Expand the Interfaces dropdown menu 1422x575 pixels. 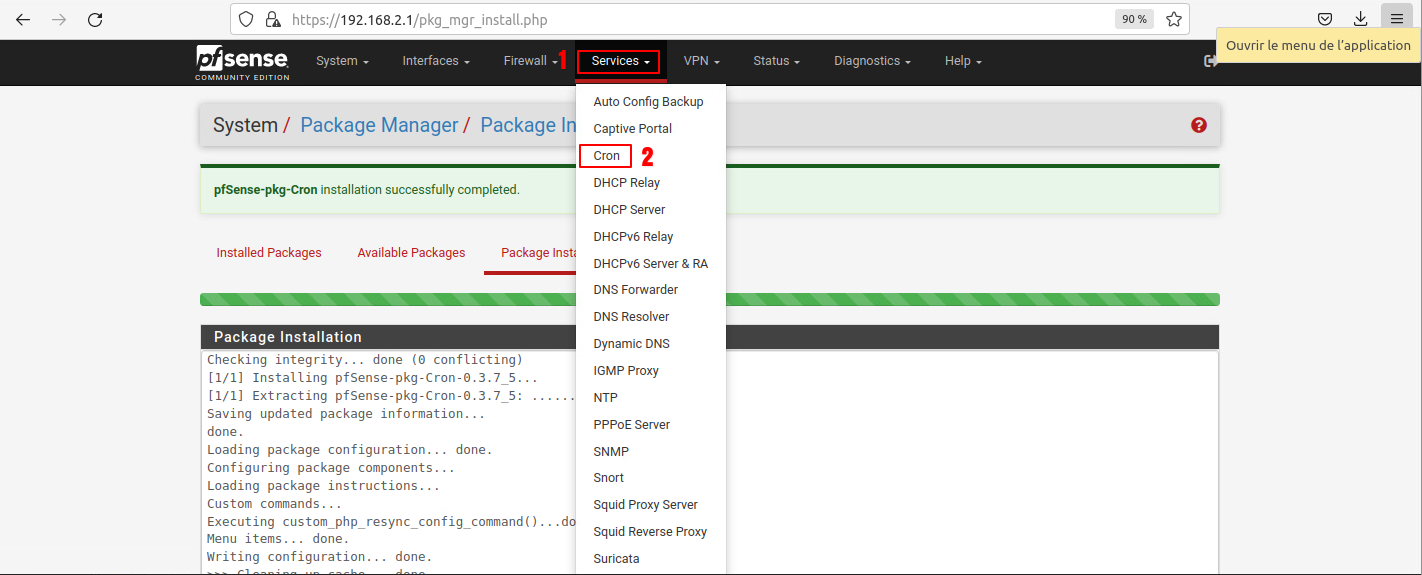pyautogui.click(x=436, y=61)
